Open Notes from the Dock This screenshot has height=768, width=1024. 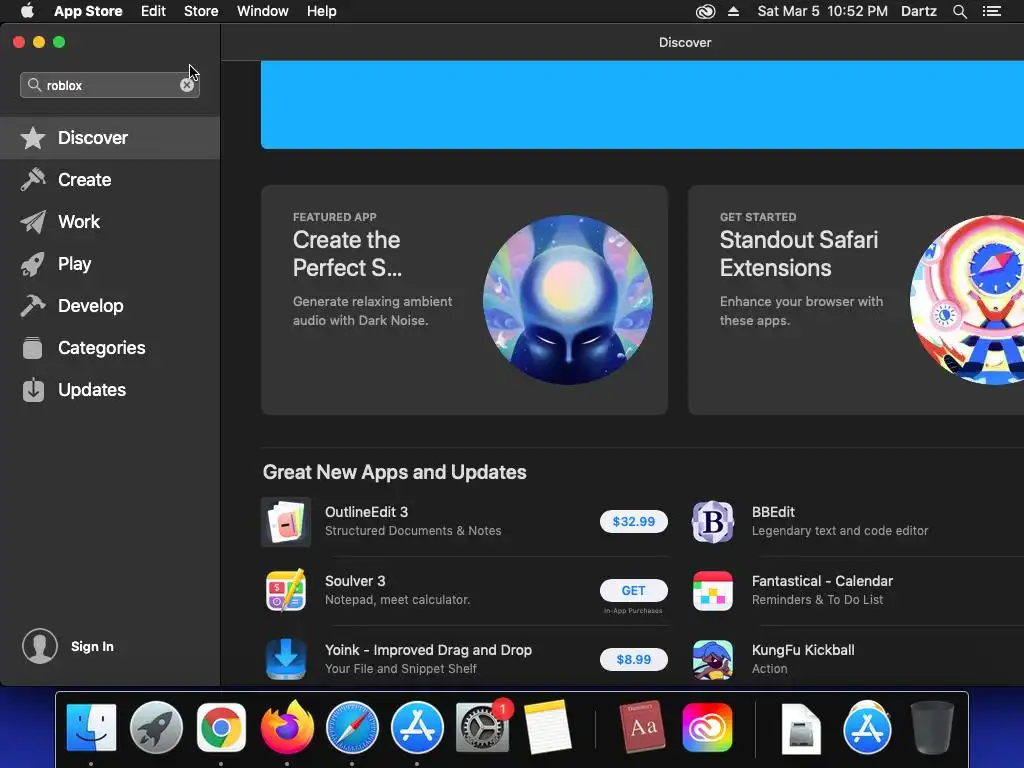click(x=547, y=728)
